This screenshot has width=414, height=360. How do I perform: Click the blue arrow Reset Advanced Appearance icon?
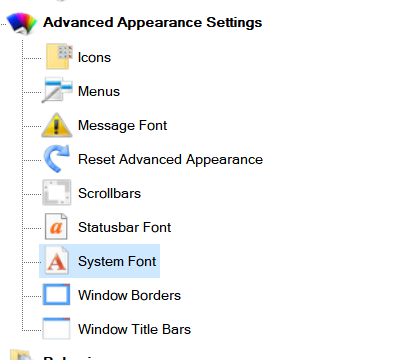point(57,159)
